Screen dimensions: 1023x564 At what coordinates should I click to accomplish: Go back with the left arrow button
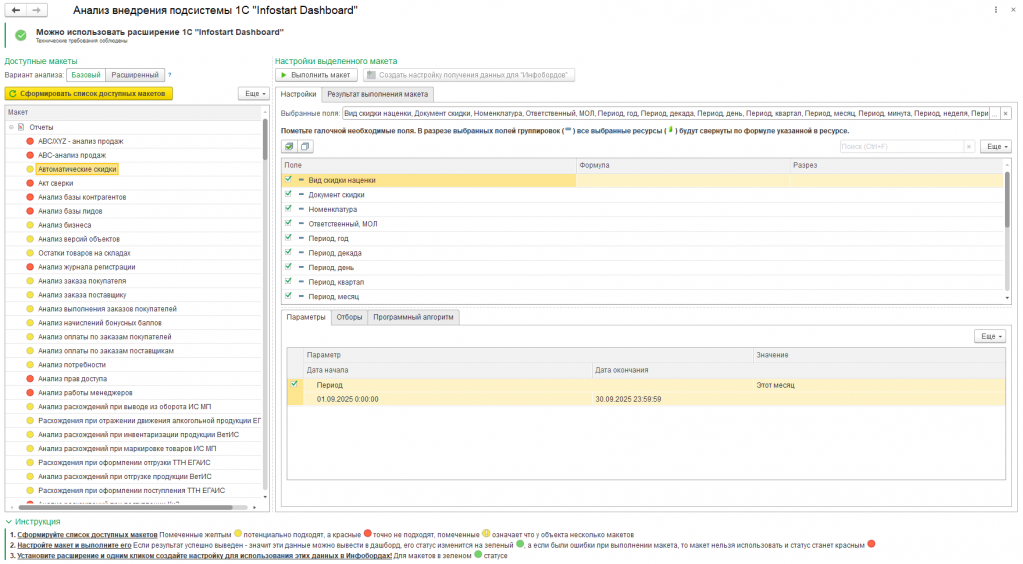[x=16, y=10]
